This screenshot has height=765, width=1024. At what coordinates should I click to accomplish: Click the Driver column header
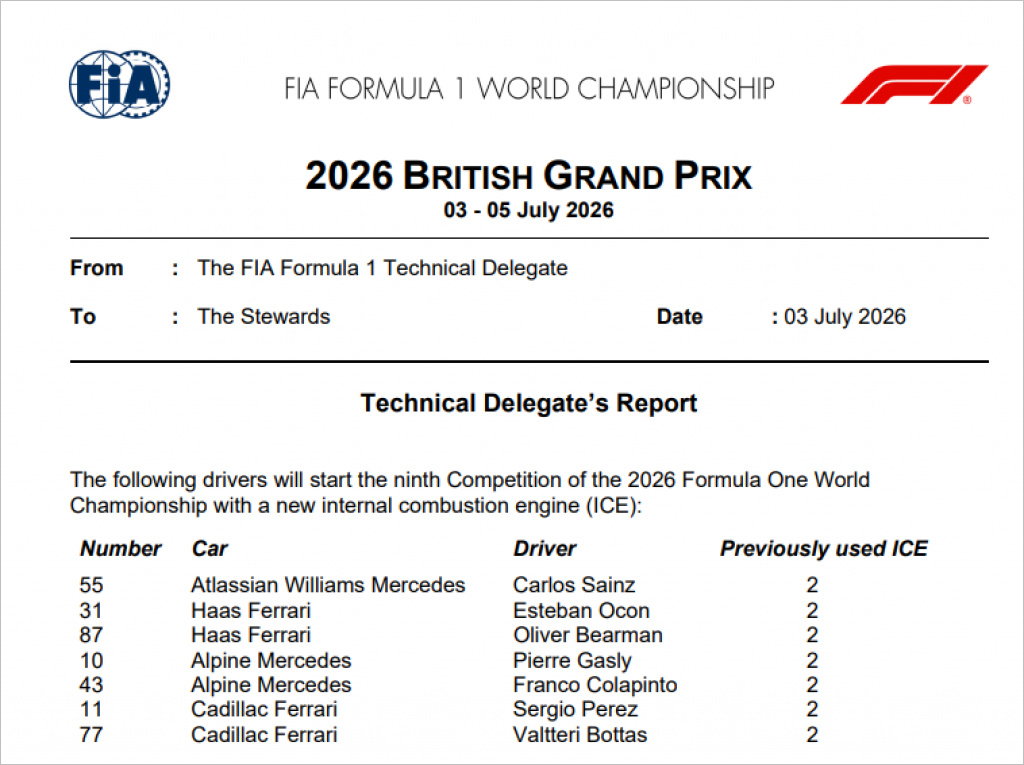545,549
